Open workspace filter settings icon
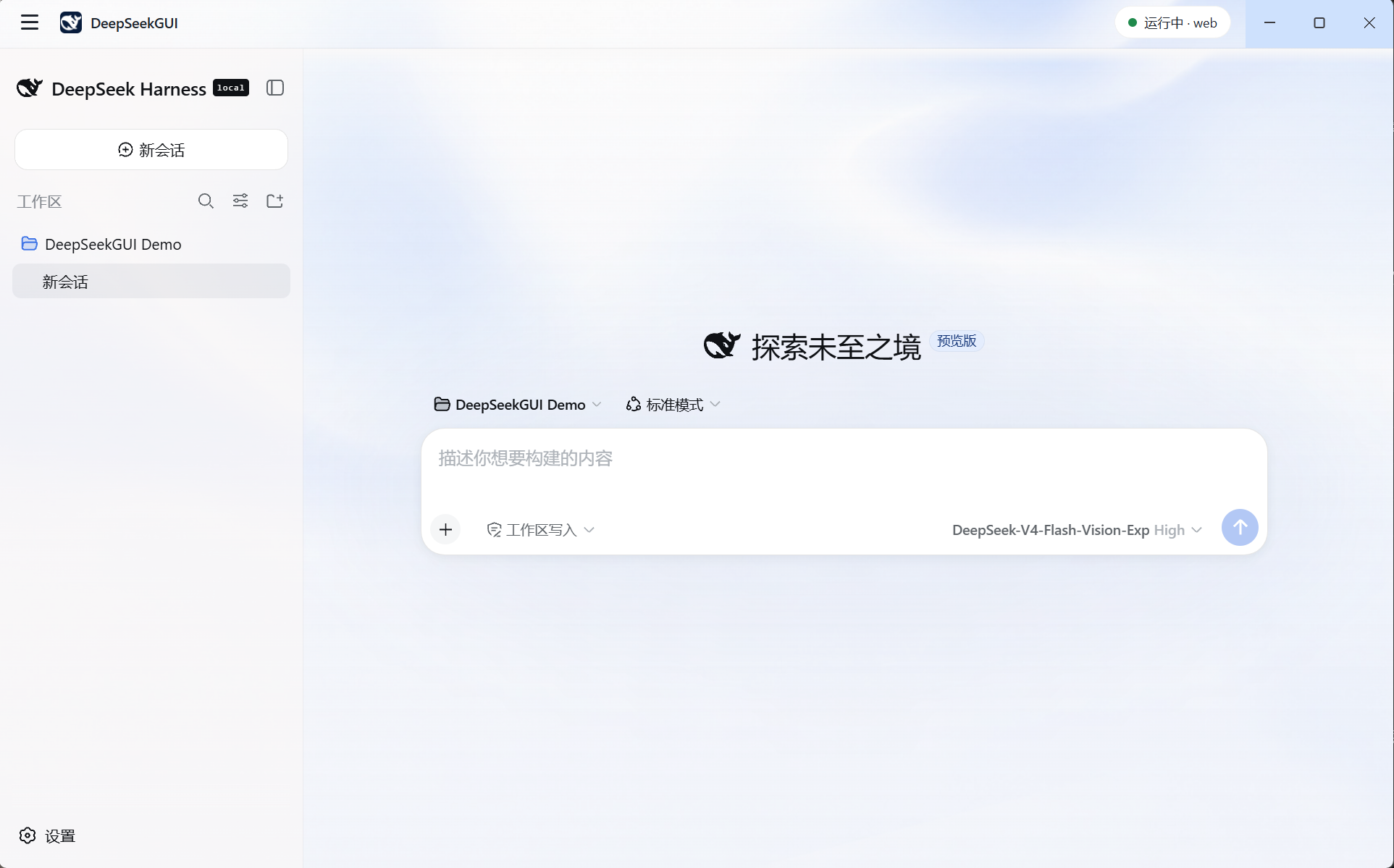The width and height of the screenshot is (1394, 868). click(x=240, y=201)
